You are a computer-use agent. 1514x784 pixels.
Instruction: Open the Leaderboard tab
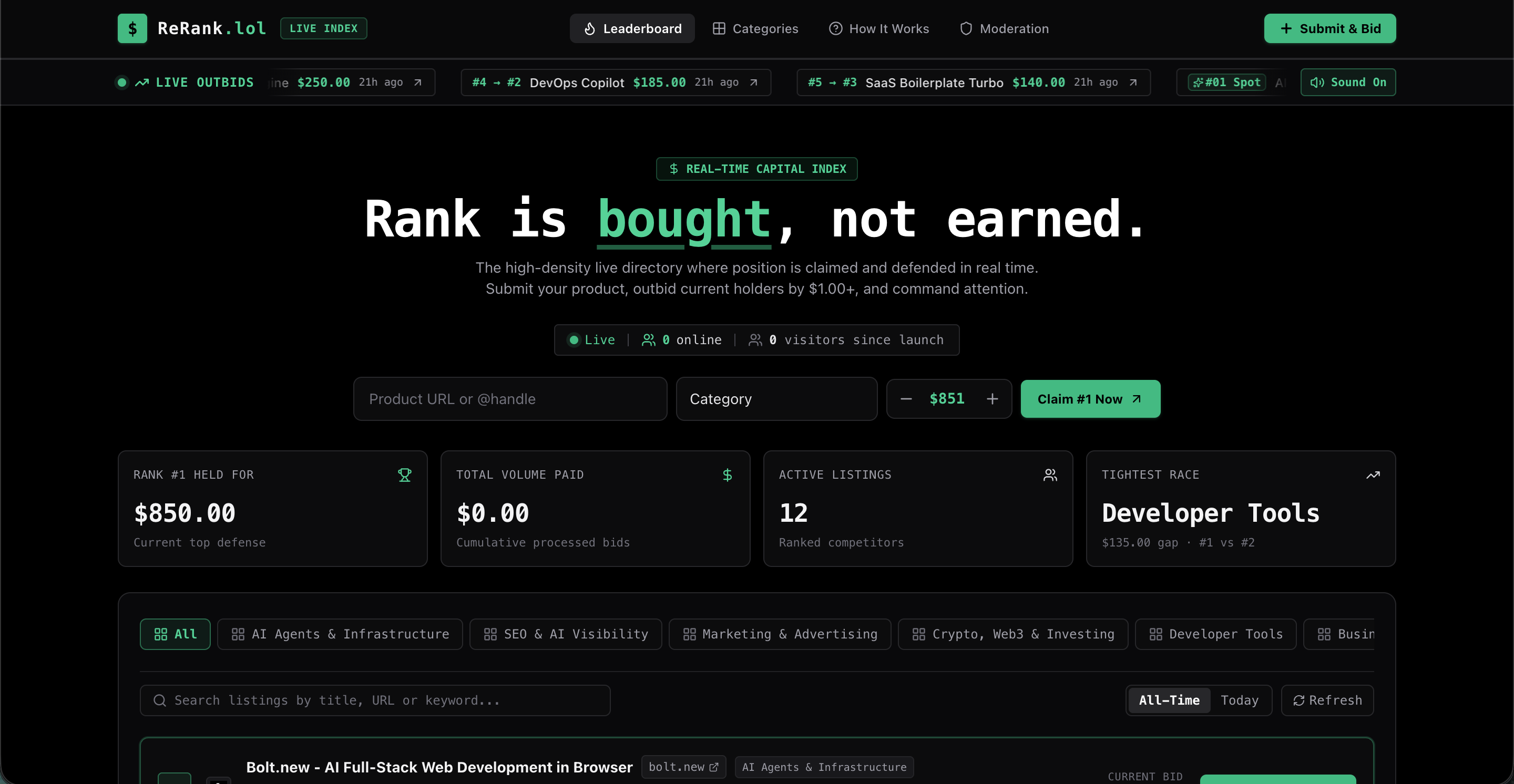632,28
